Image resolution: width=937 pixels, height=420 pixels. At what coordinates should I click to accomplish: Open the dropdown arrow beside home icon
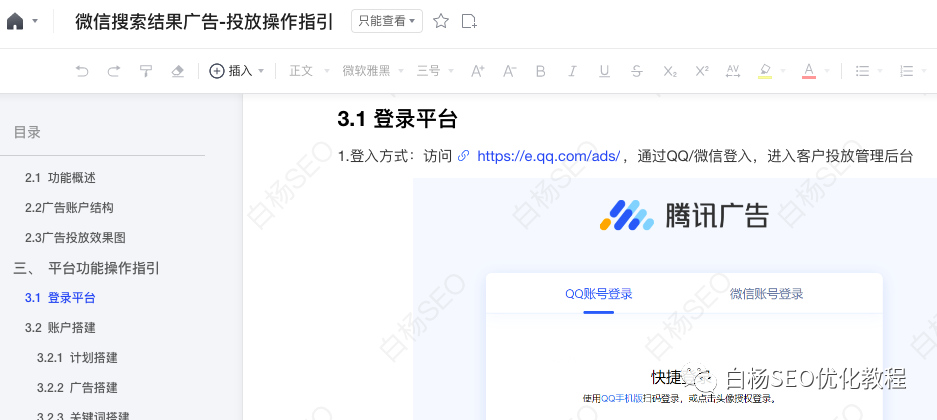pos(35,22)
